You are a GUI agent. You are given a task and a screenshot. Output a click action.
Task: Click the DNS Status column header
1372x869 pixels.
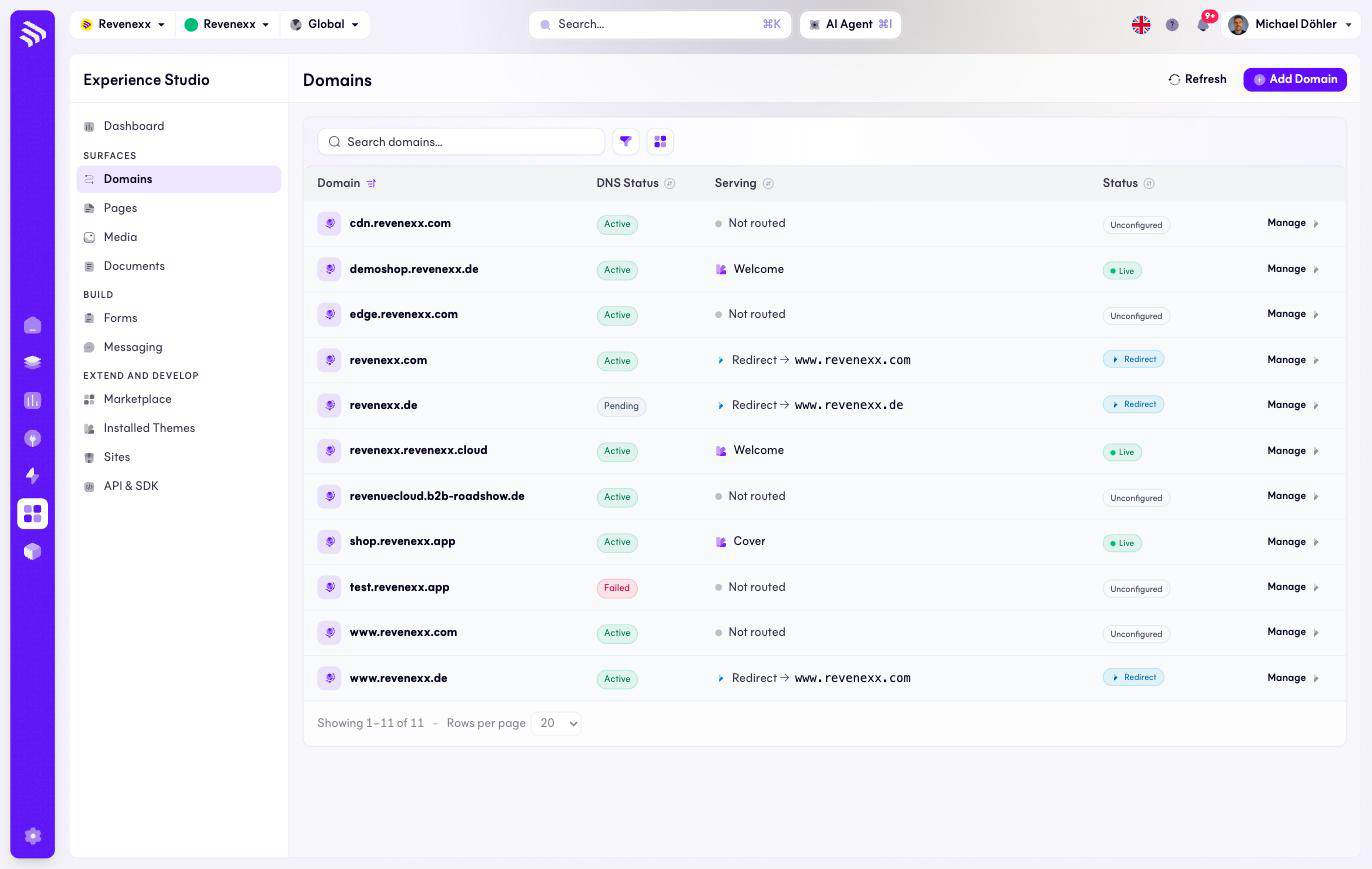pyautogui.click(x=627, y=183)
